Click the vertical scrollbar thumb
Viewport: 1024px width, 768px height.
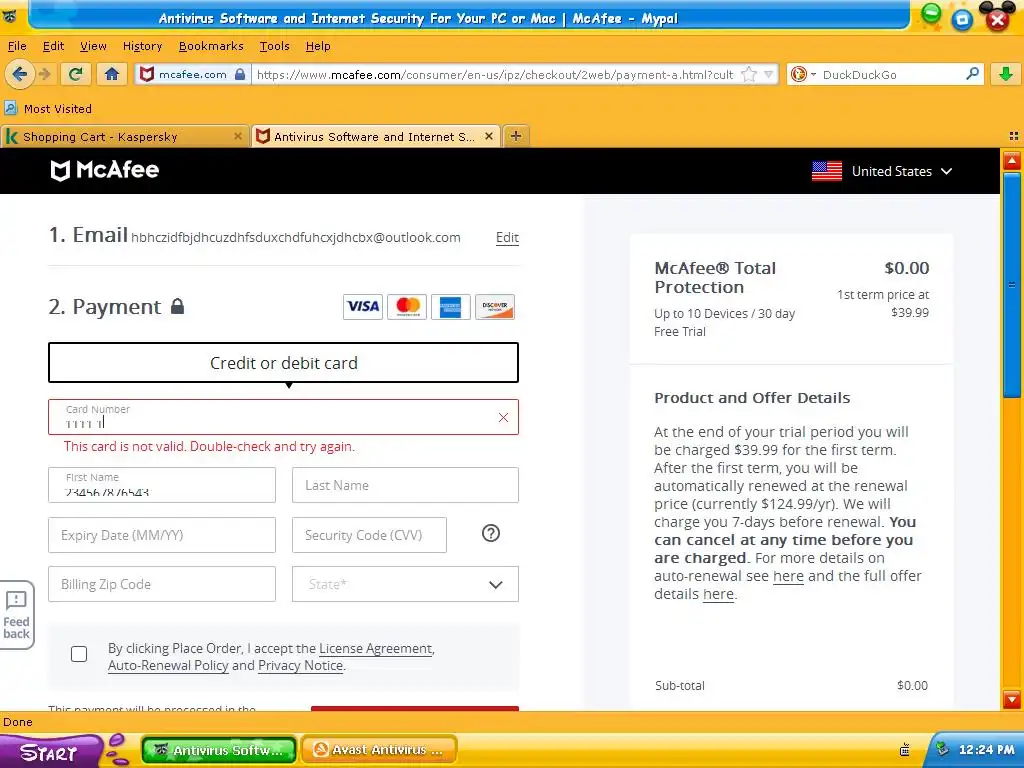pyautogui.click(x=1012, y=285)
